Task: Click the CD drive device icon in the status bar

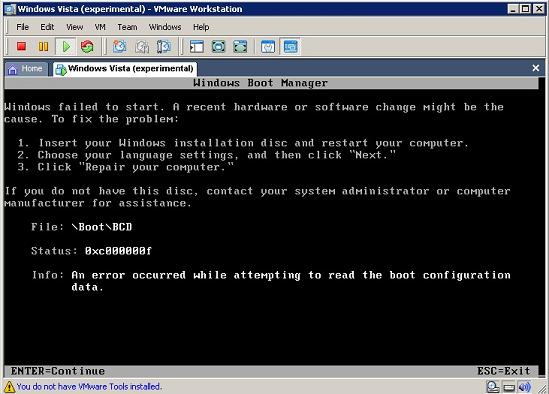Action: point(493,387)
